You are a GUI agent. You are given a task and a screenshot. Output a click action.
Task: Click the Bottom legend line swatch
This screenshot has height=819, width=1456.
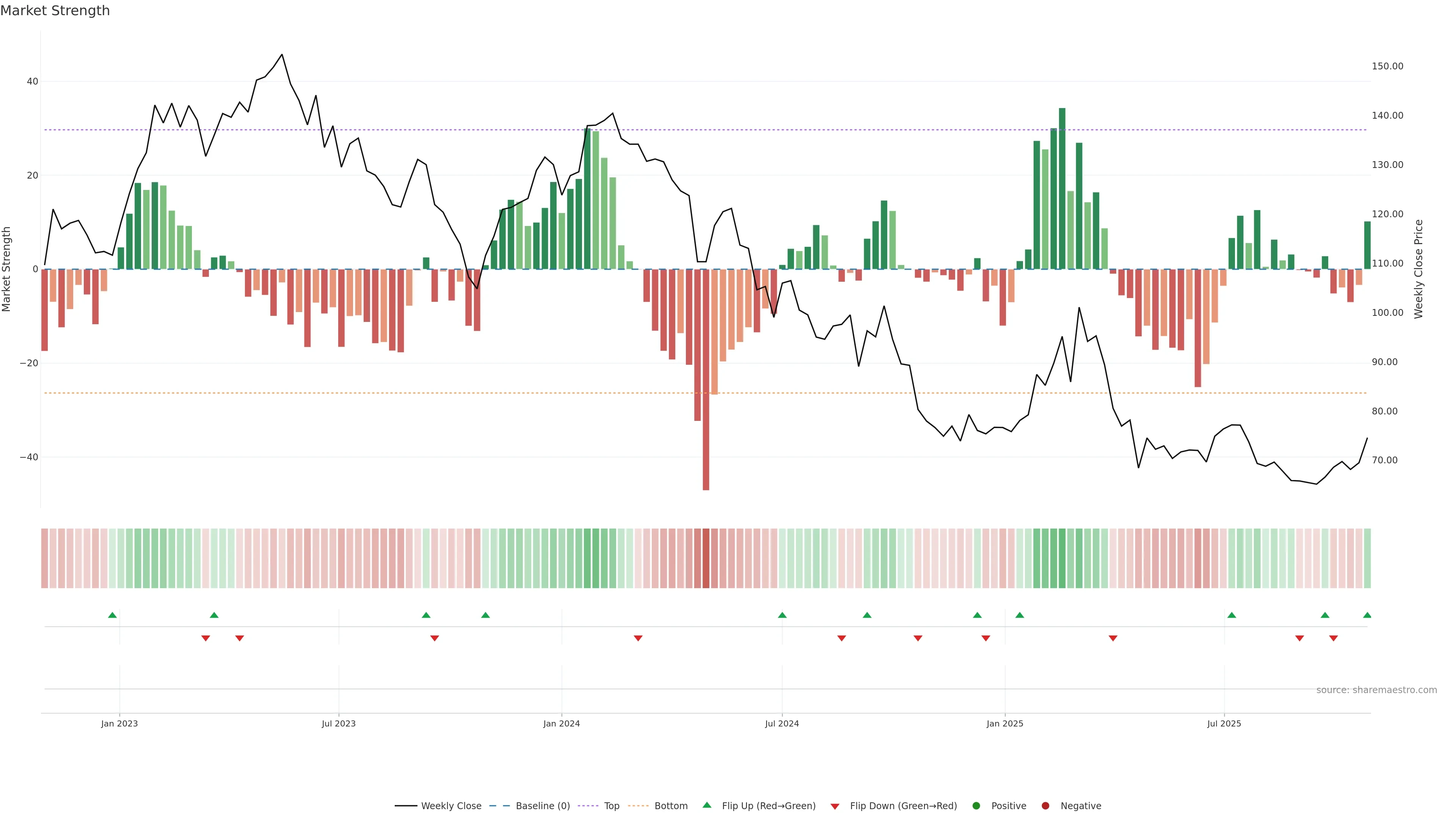(638, 805)
